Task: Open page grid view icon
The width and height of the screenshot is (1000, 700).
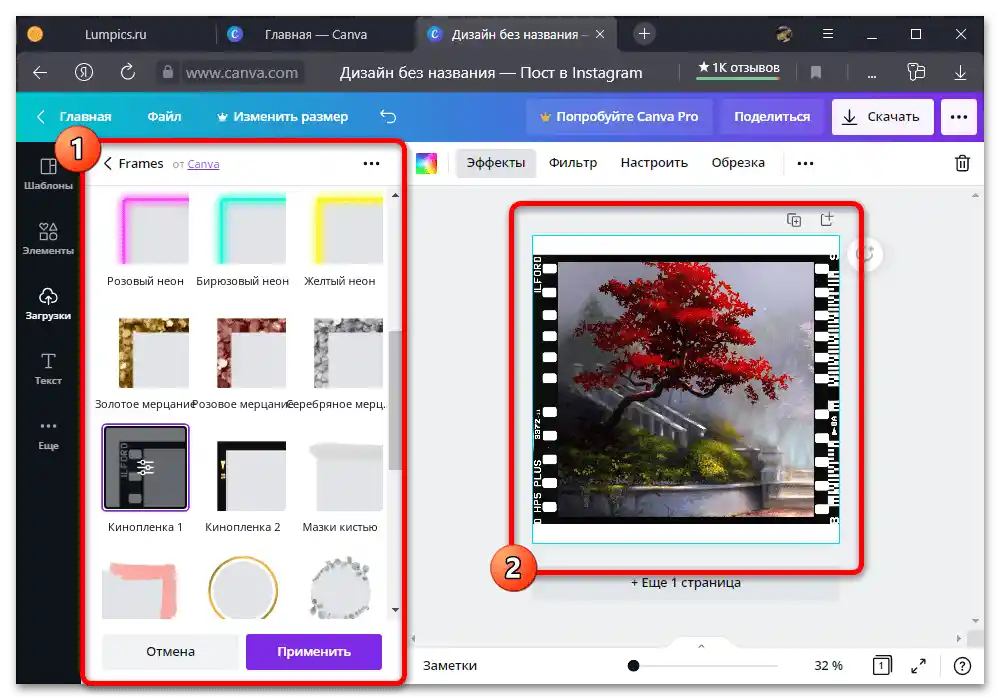Action: click(882, 666)
